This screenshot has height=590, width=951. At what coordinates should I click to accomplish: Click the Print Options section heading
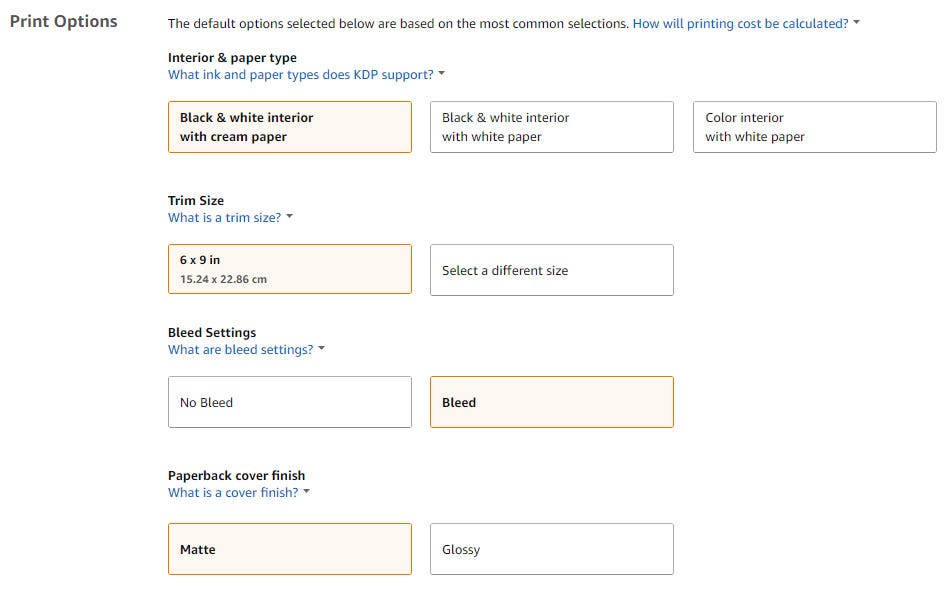[x=63, y=21]
